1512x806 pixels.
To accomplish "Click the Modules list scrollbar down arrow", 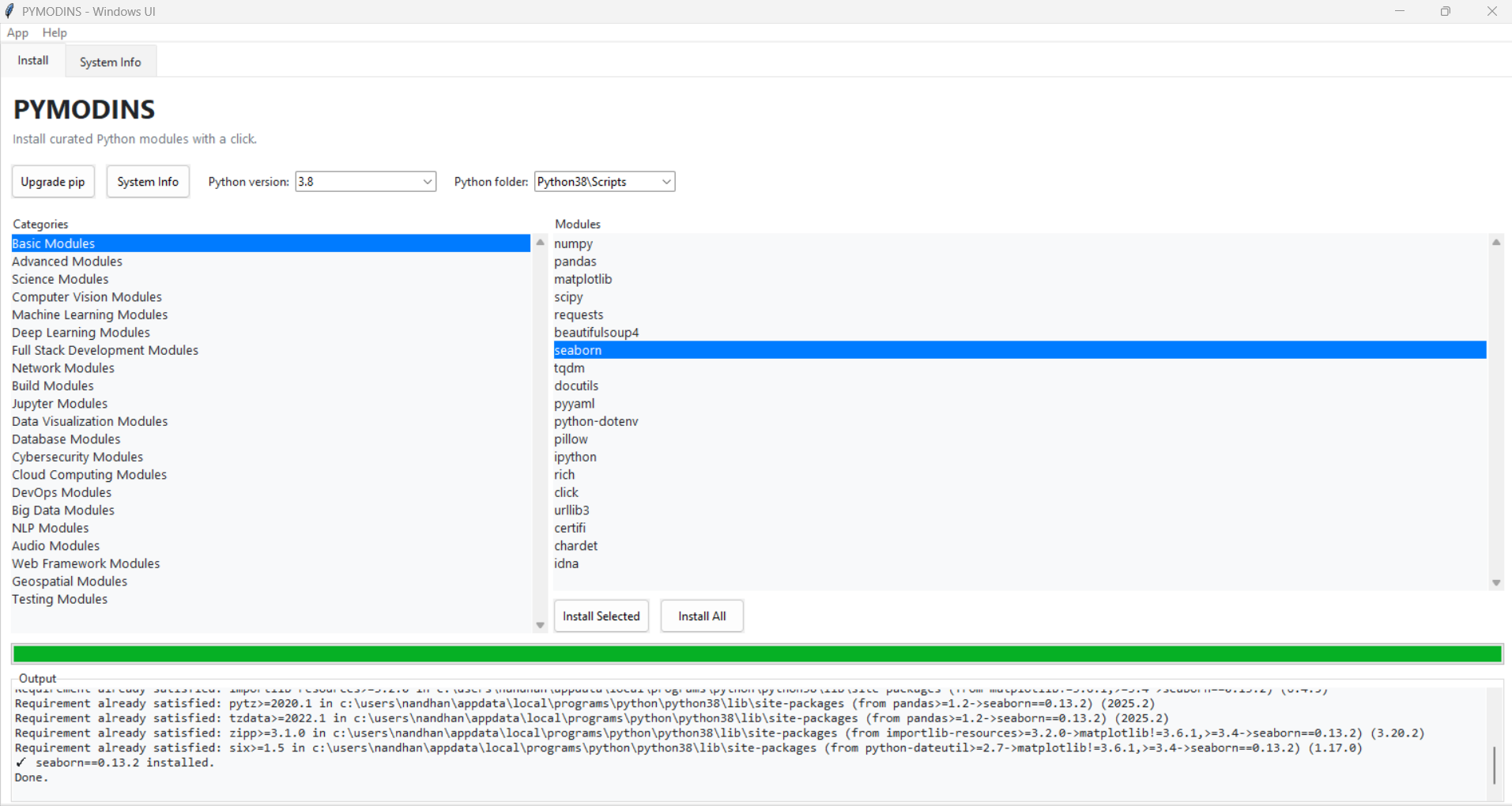I will [1495, 582].
